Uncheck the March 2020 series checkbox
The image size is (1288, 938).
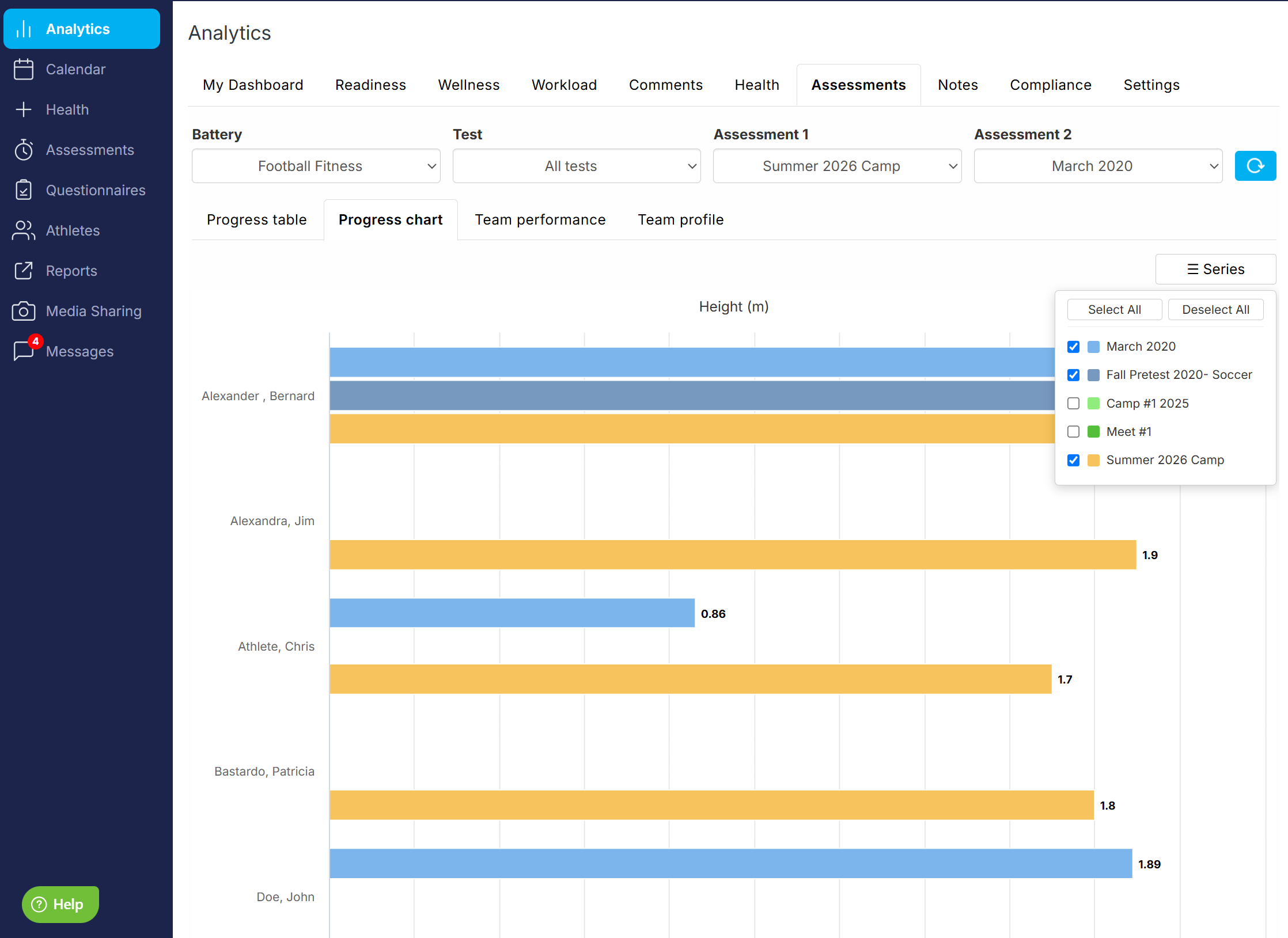pyautogui.click(x=1073, y=347)
